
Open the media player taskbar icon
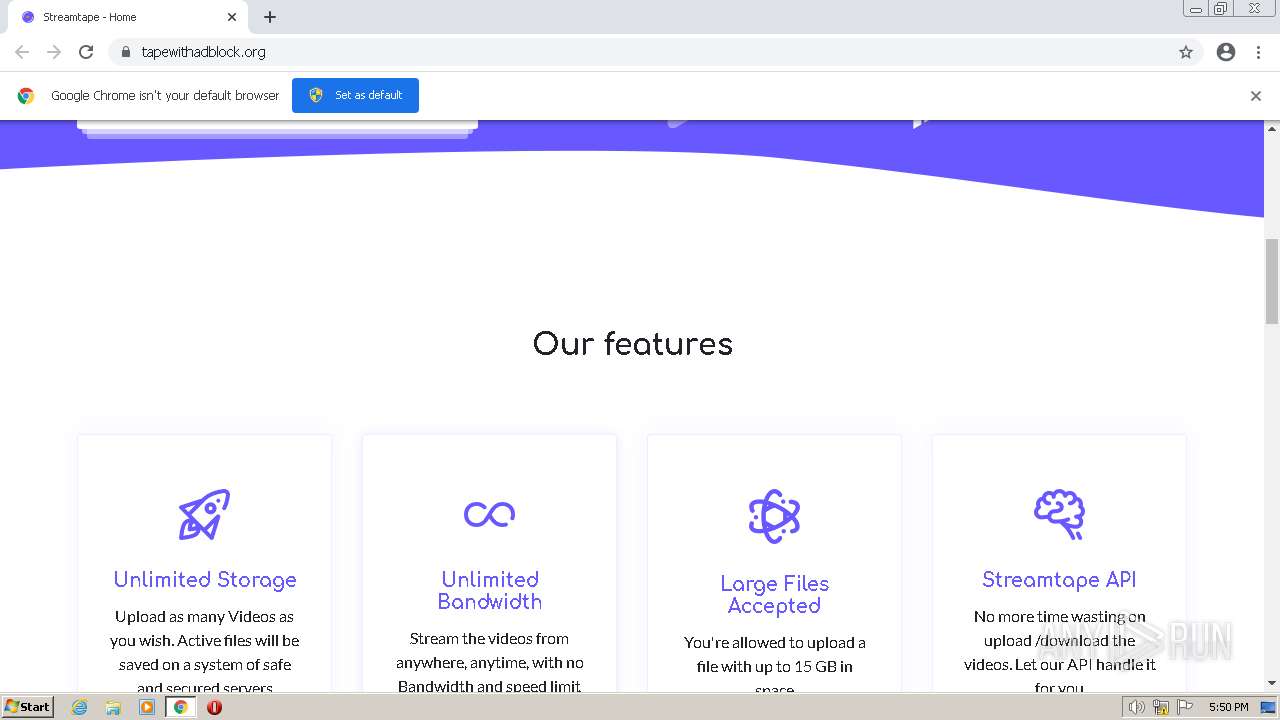click(x=147, y=707)
